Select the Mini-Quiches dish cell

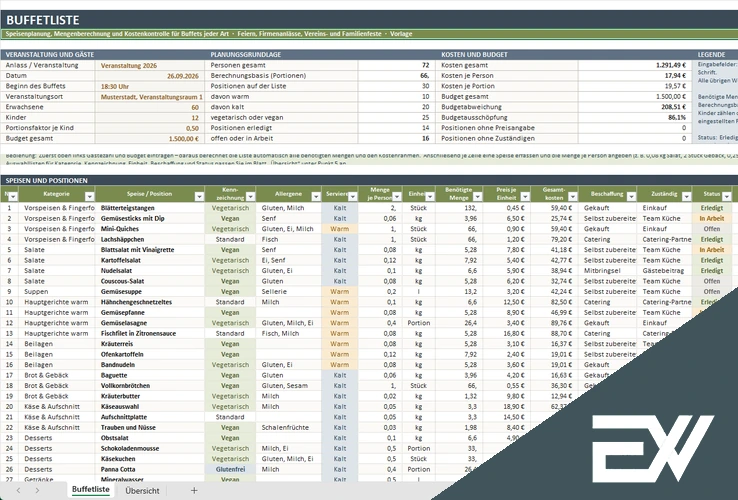[x=150, y=229]
